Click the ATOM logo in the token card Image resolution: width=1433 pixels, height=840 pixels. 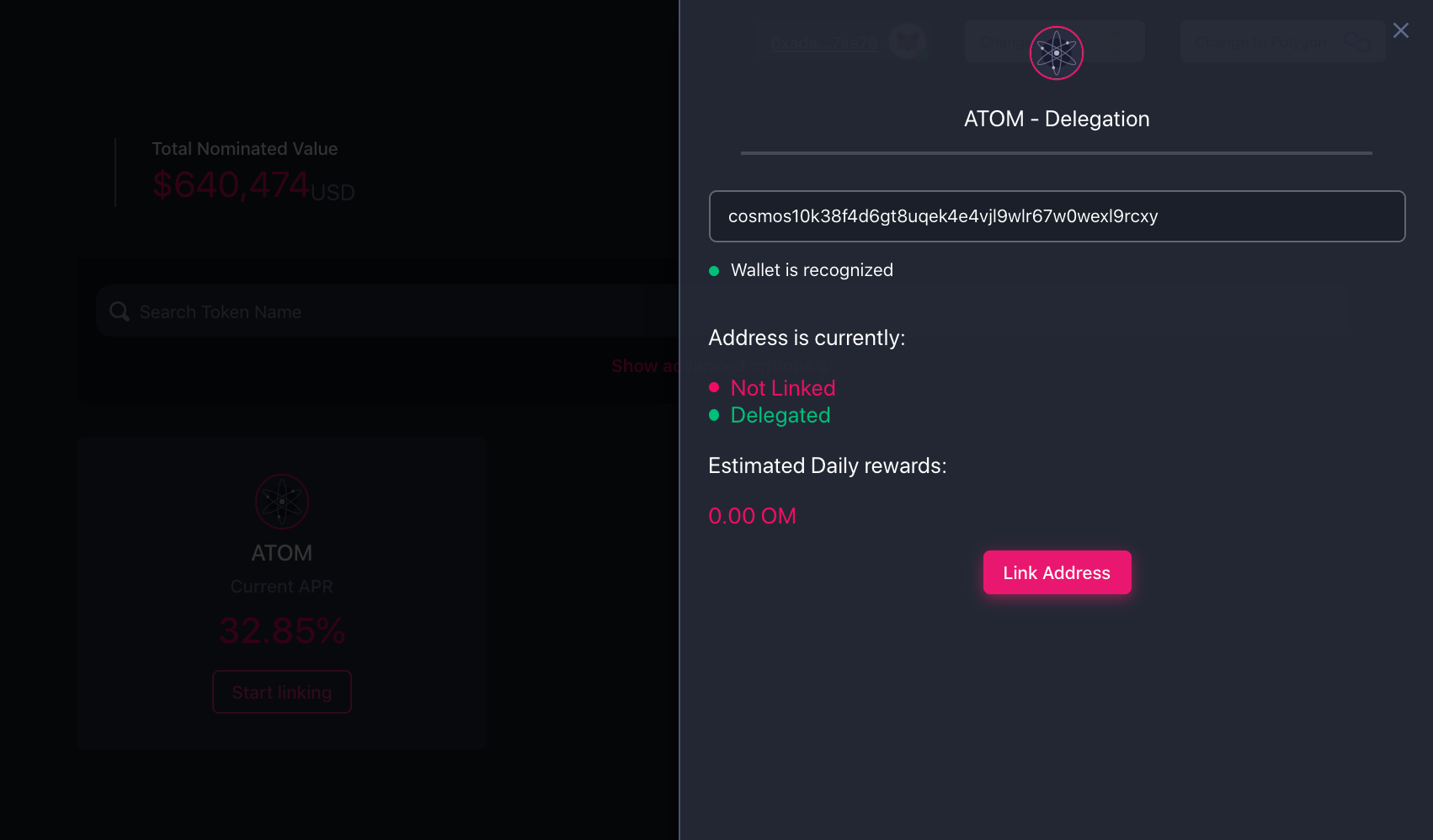coord(282,502)
